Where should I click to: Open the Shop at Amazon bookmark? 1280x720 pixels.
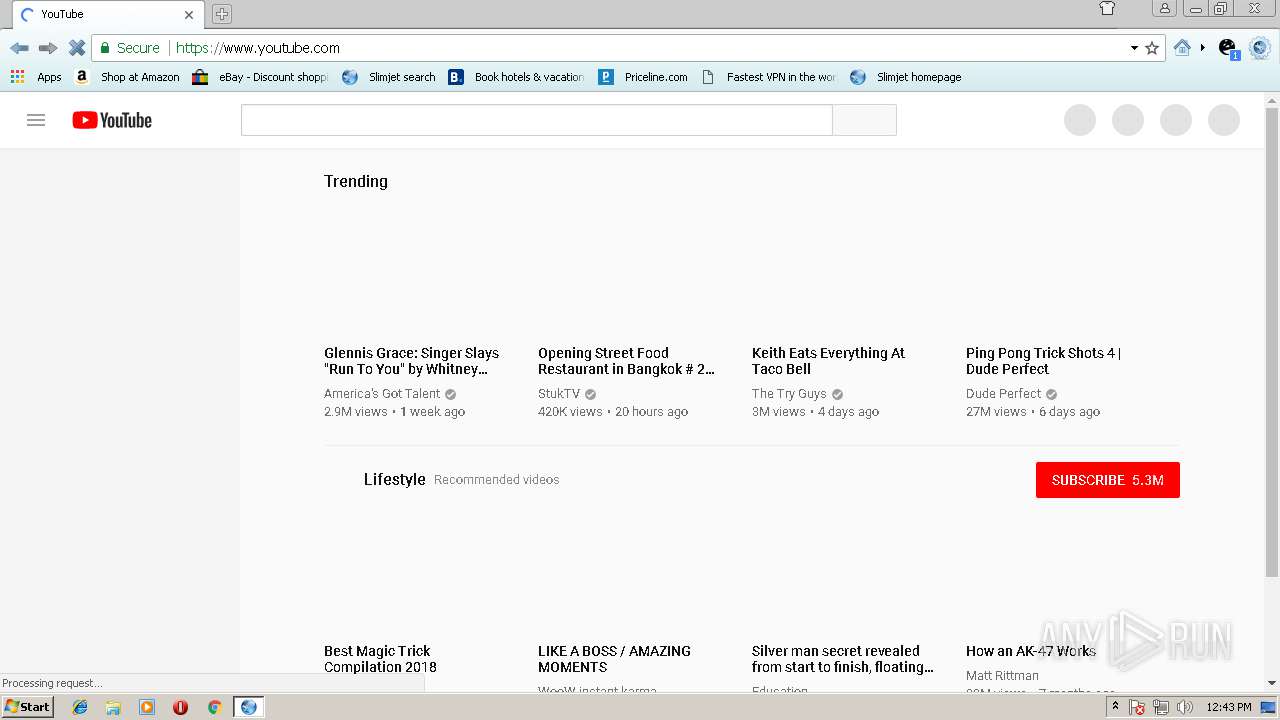click(128, 77)
